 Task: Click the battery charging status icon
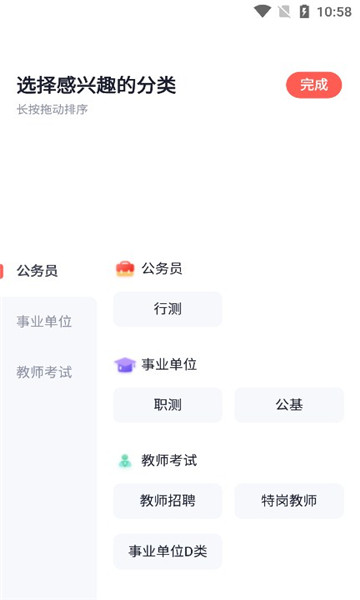coord(304,11)
